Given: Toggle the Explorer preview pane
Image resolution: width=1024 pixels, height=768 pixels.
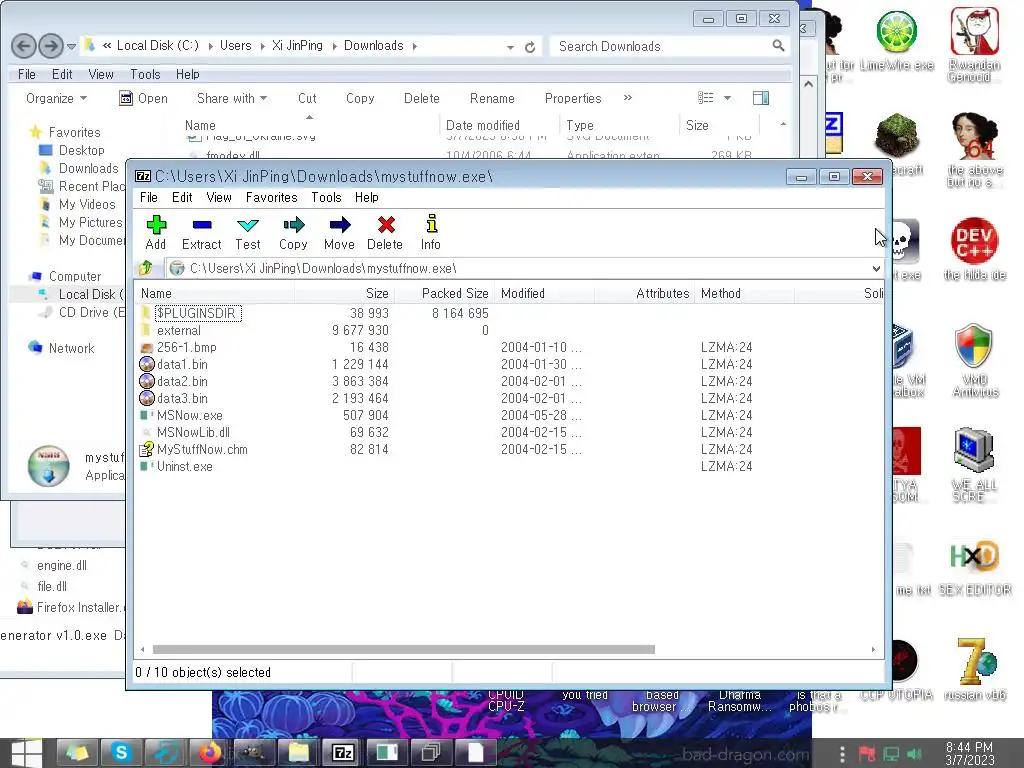Looking at the screenshot, I should [x=761, y=99].
